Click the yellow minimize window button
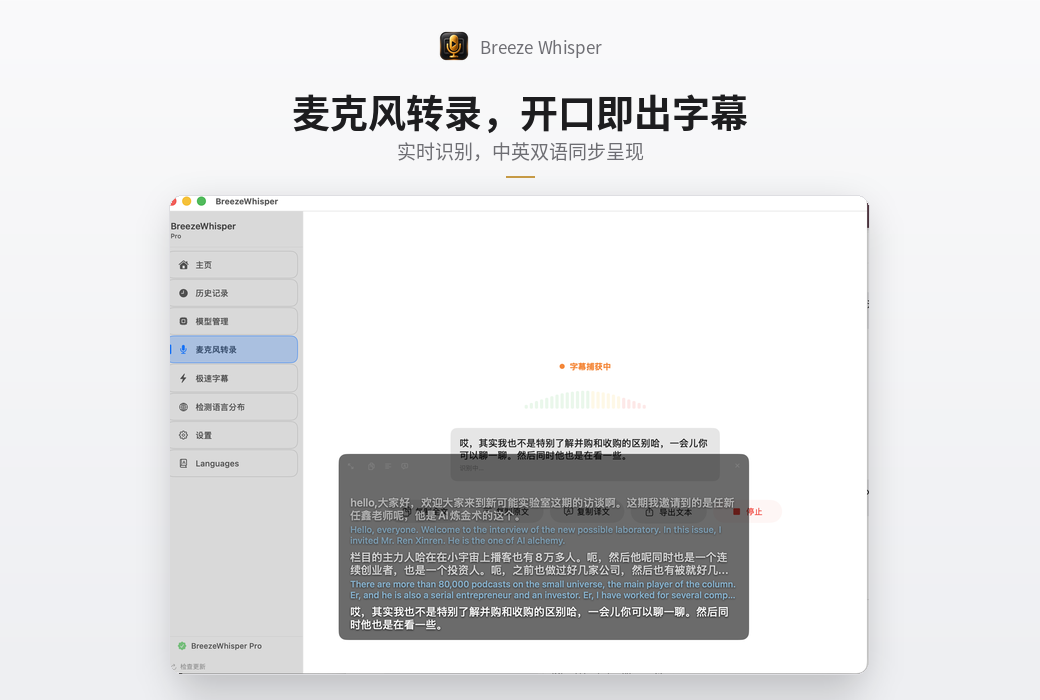 point(186,201)
